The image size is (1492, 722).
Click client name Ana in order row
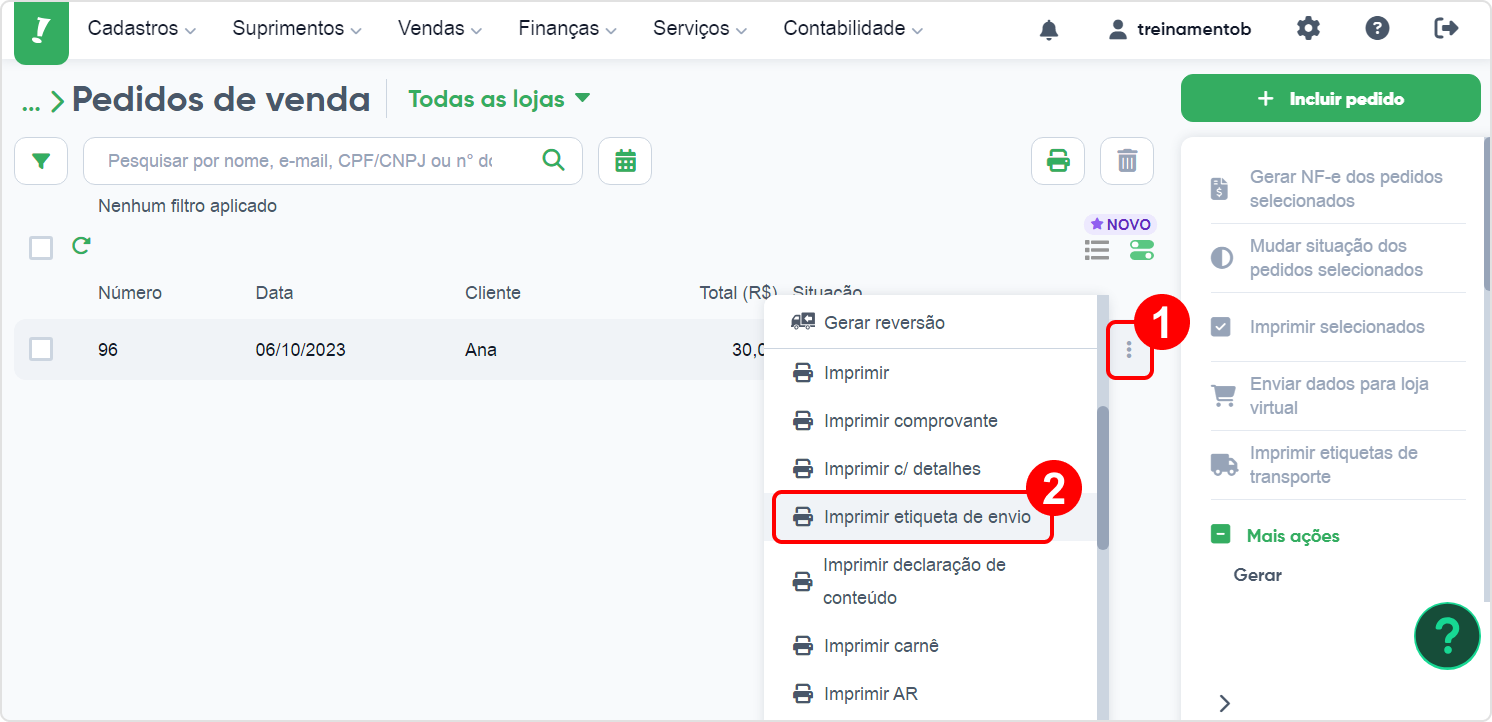[x=481, y=350]
